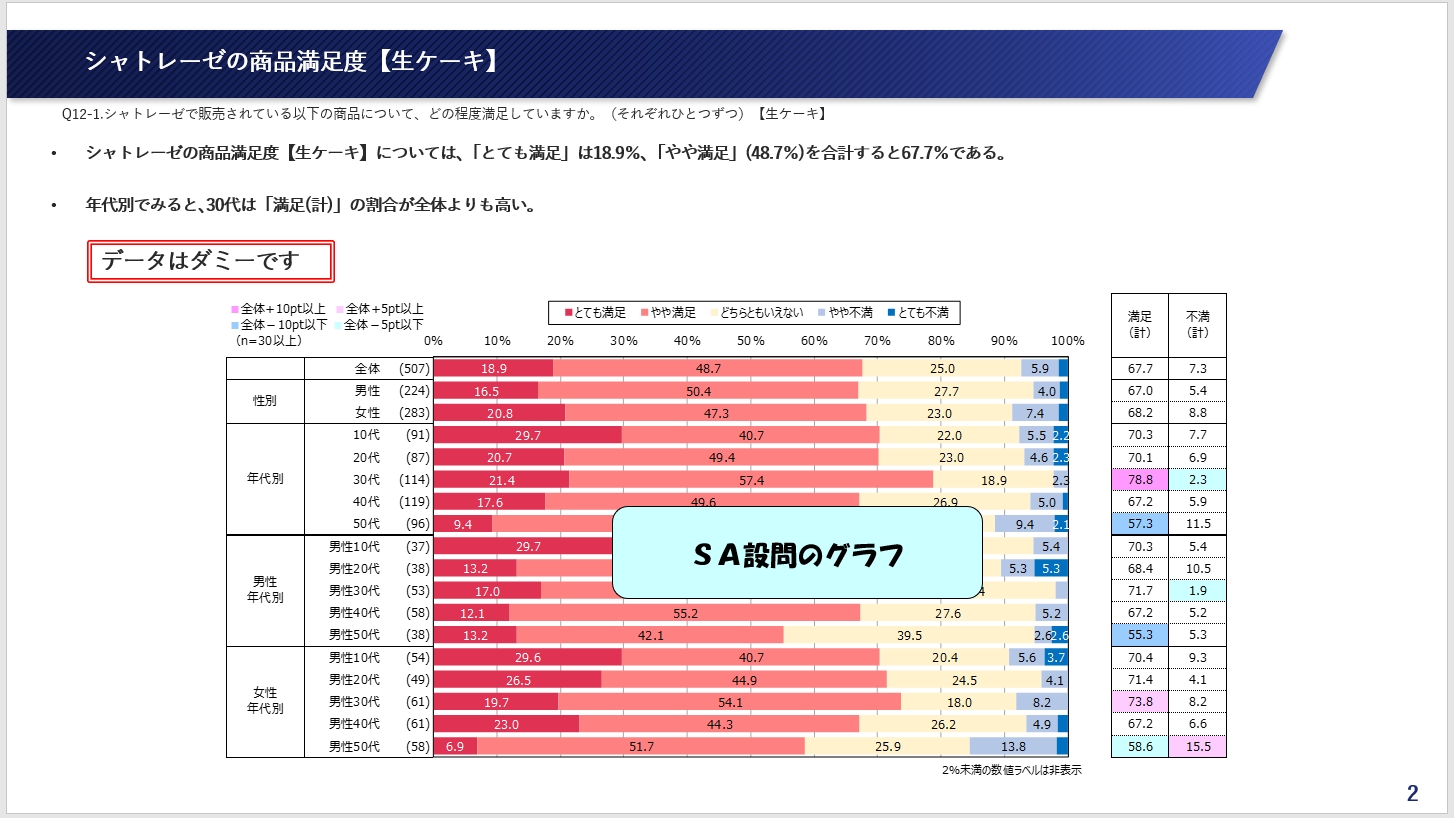Click the 0% axis label
The height and width of the screenshot is (818, 1454).
coord(433,341)
